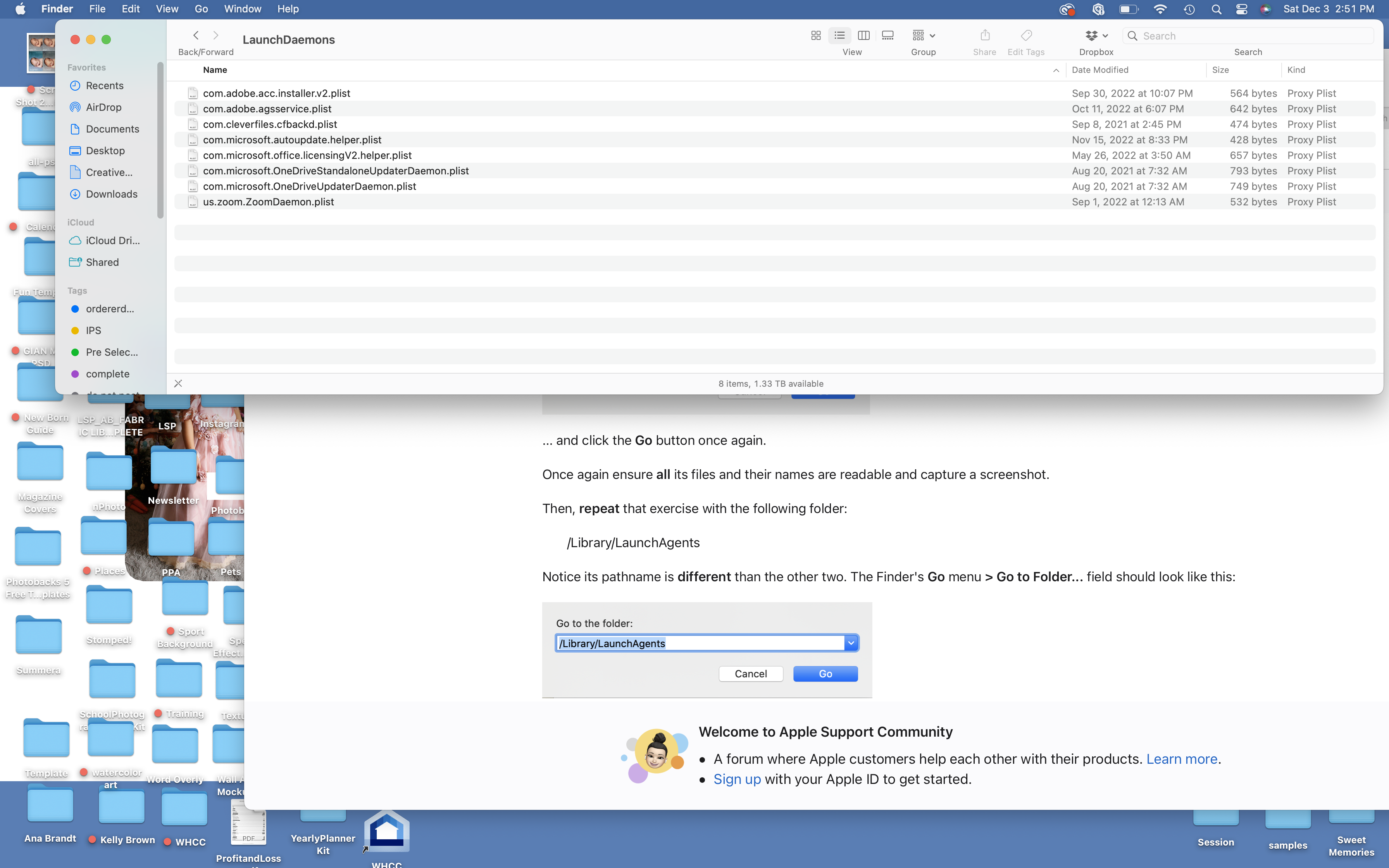Hide path bar using X icon
The width and height of the screenshot is (1389, 868).
point(179,384)
